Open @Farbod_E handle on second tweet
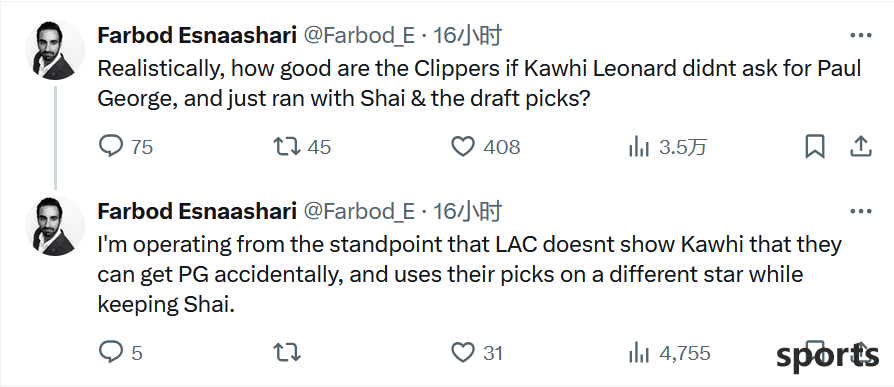This screenshot has height=387, width=894. pyautogui.click(x=359, y=211)
